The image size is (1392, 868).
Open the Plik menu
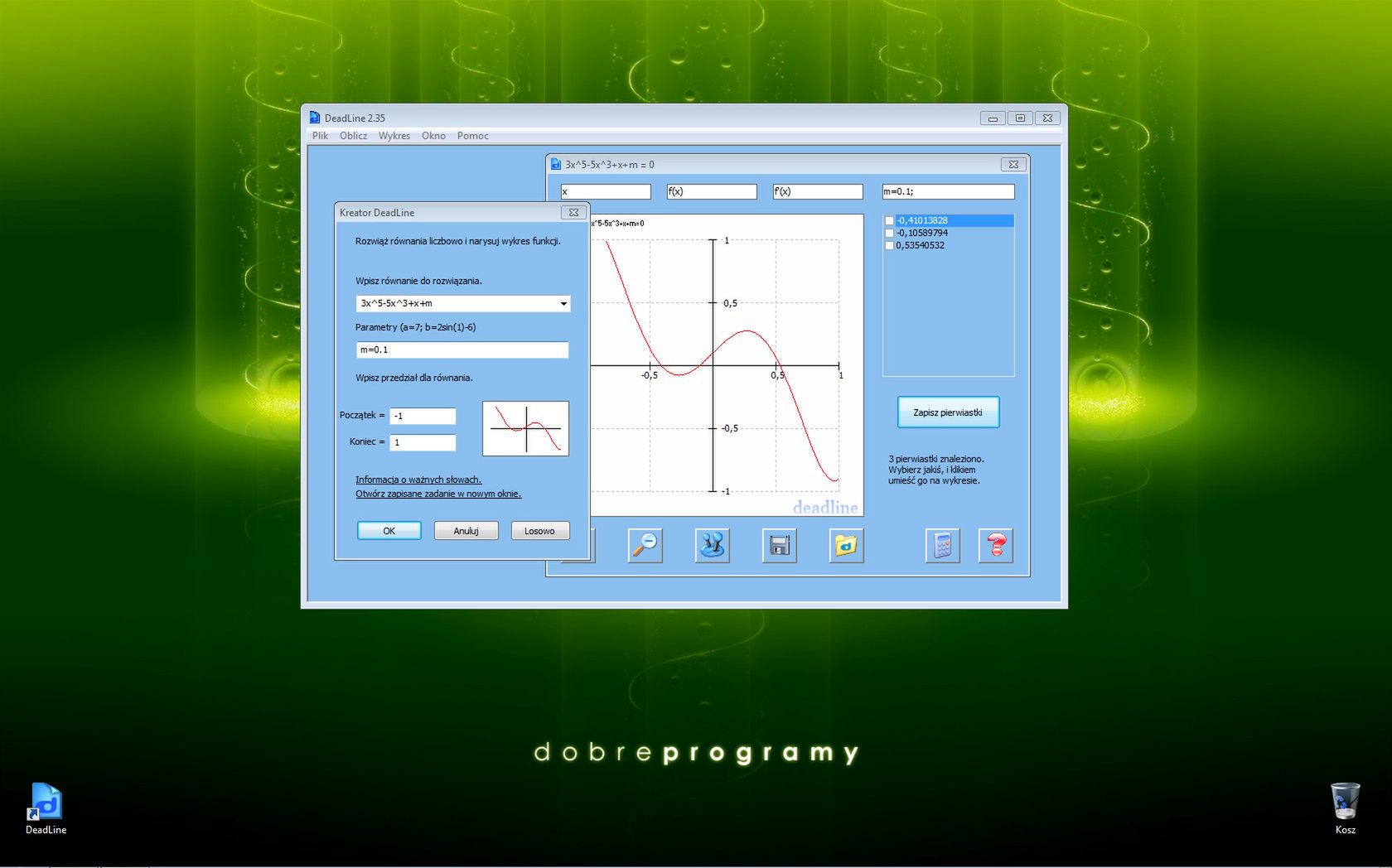[x=320, y=136]
